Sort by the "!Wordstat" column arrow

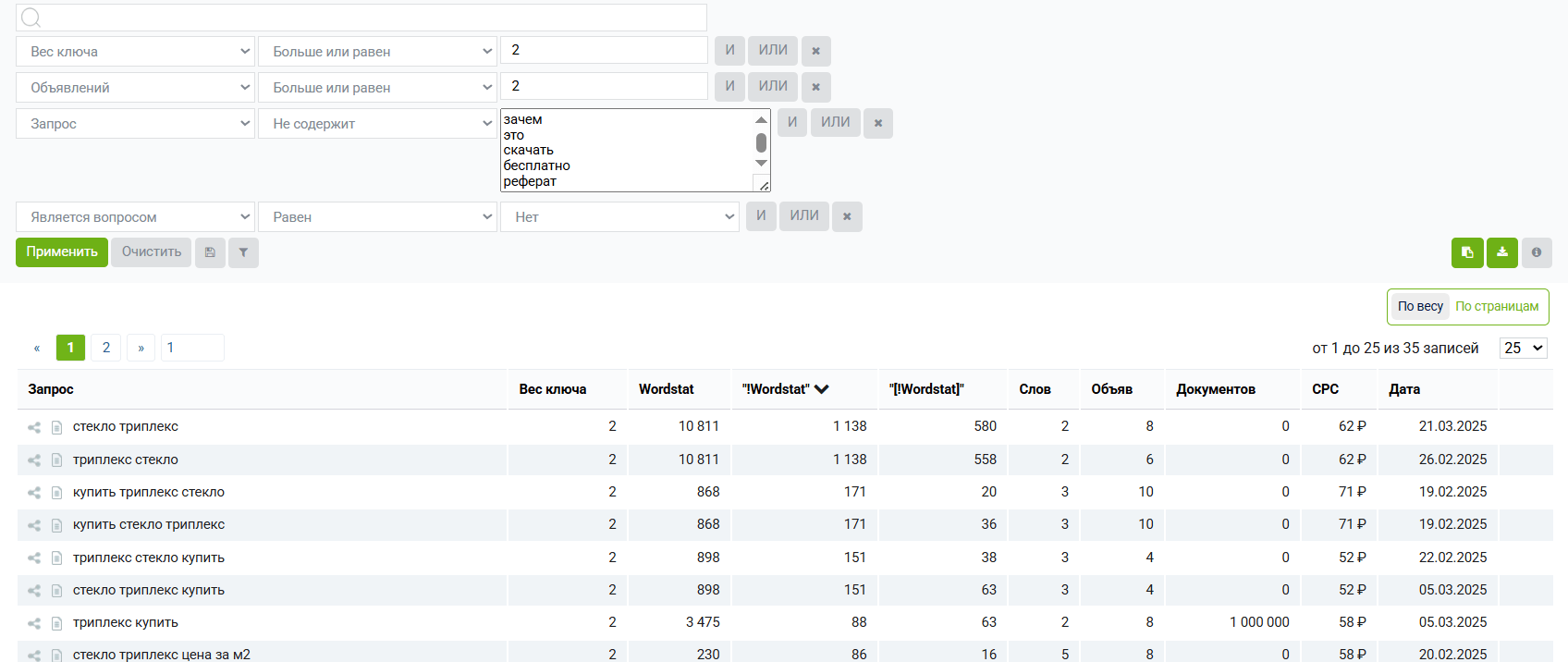[821, 389]
